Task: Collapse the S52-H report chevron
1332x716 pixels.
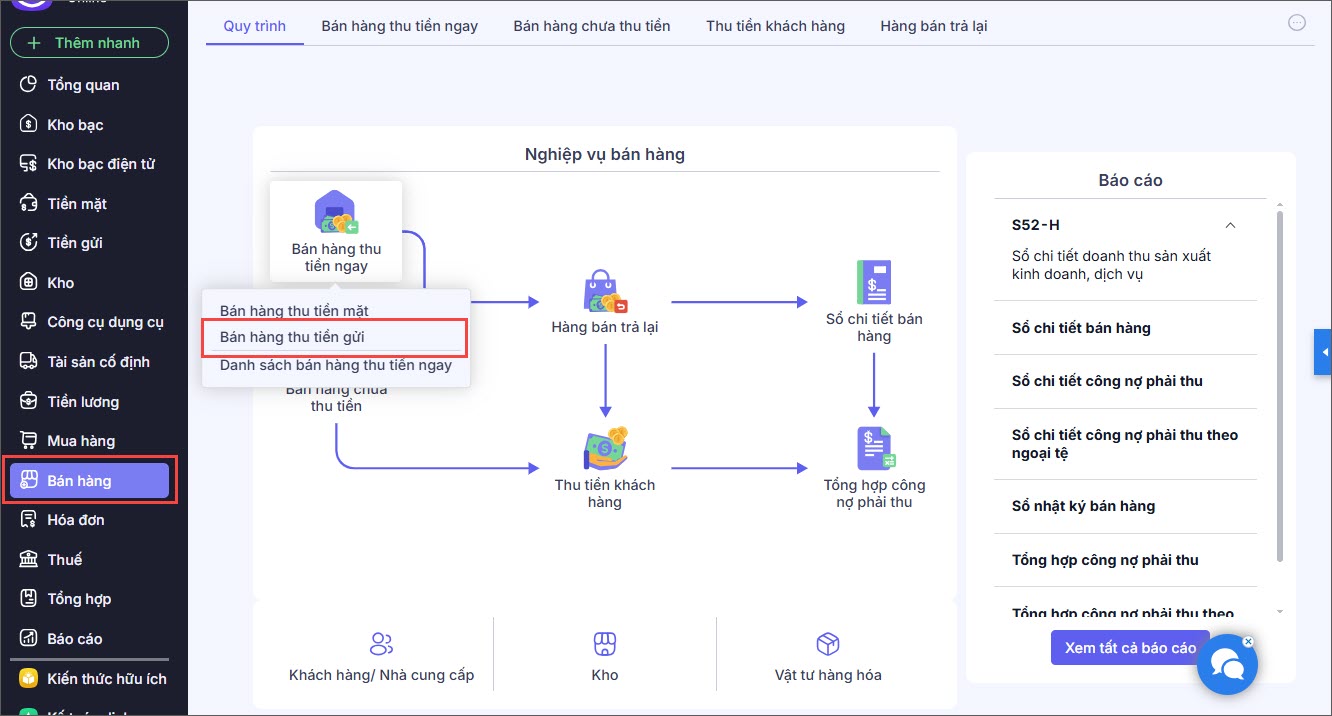Action: (x=1231, y=225)
